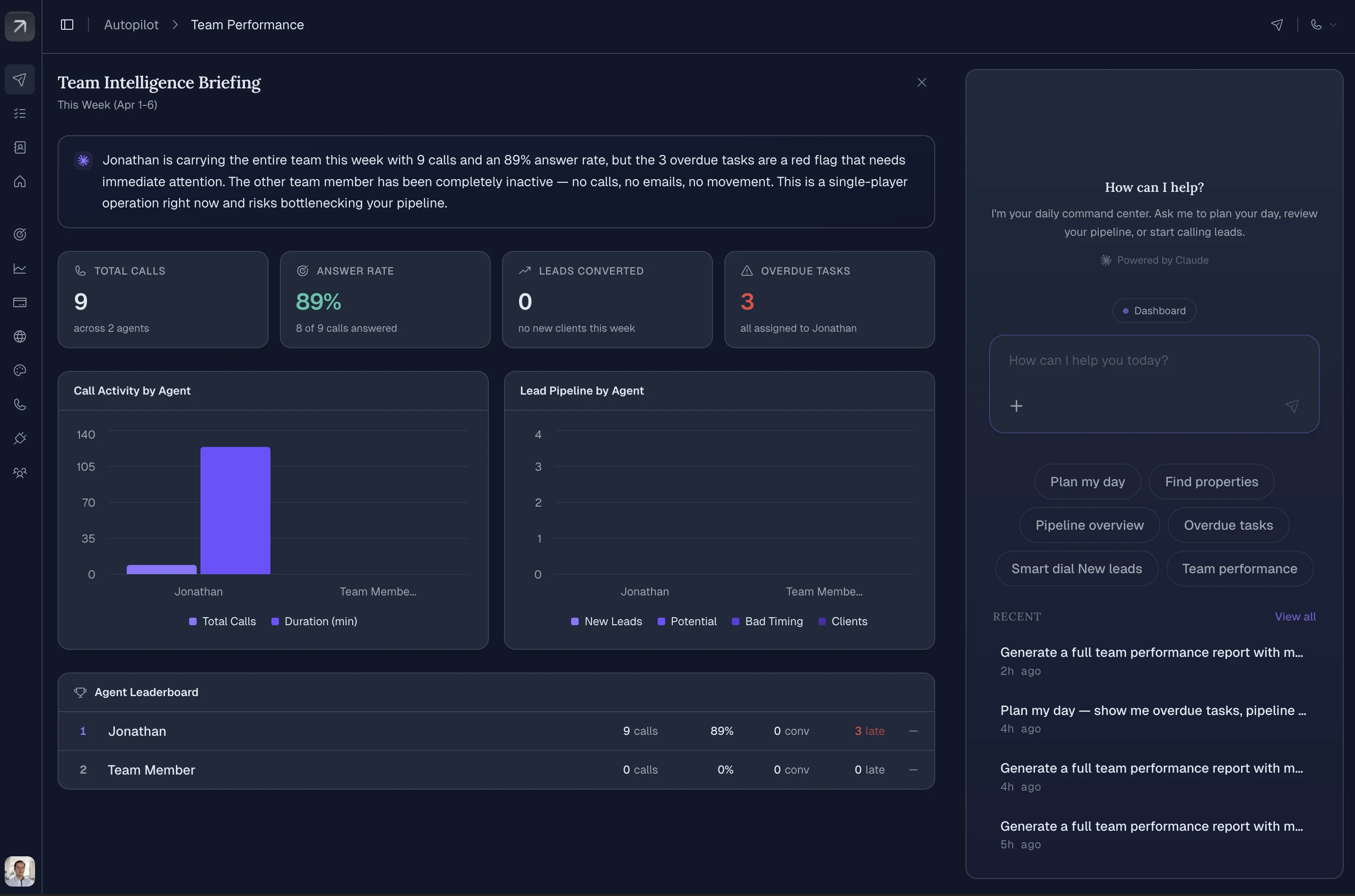The image size is (1355, 896).
Task: Open the Analytics line chart icon
Action: (20, 268)
